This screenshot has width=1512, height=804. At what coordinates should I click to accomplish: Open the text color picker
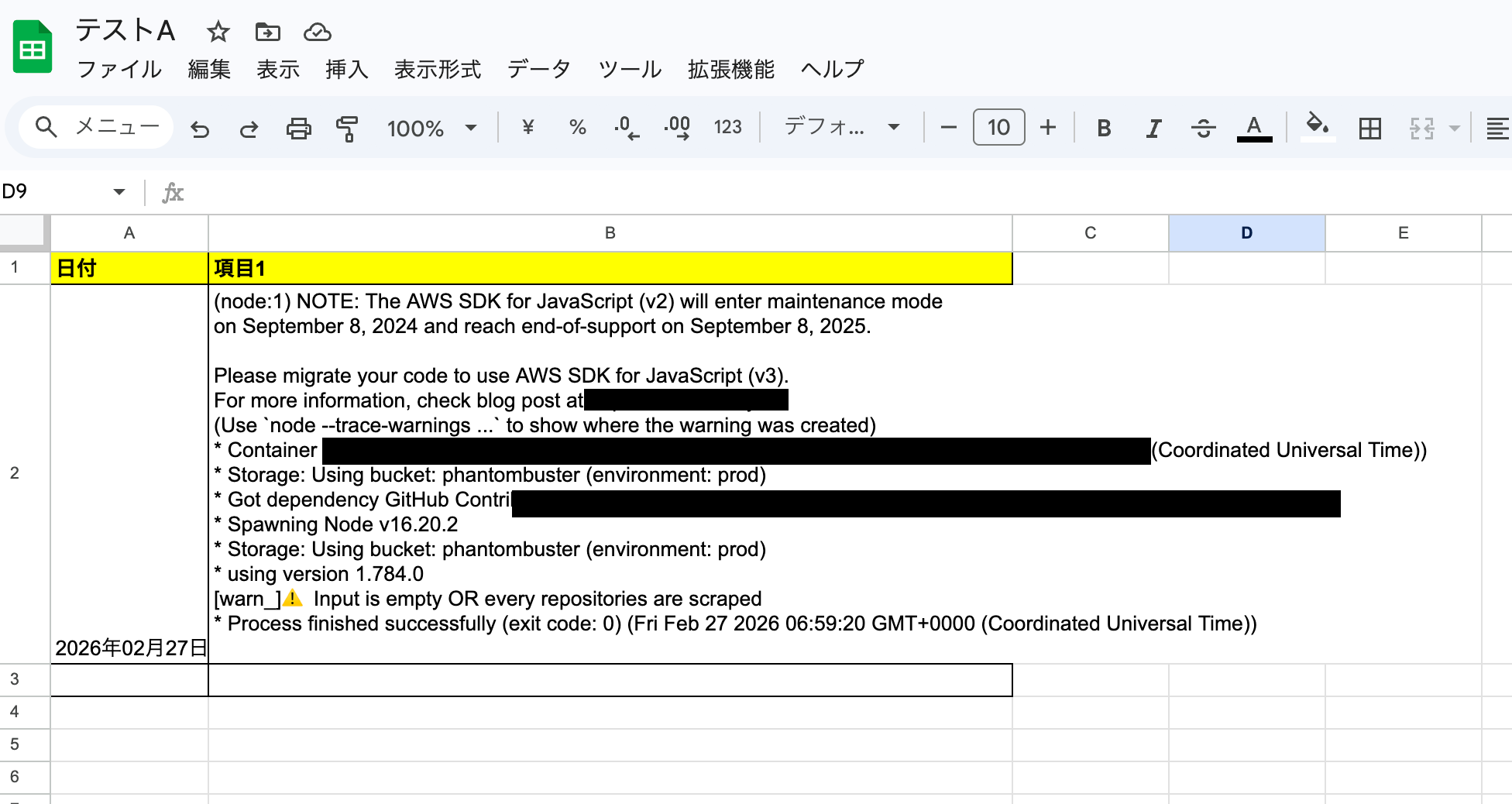point(1254,128)
